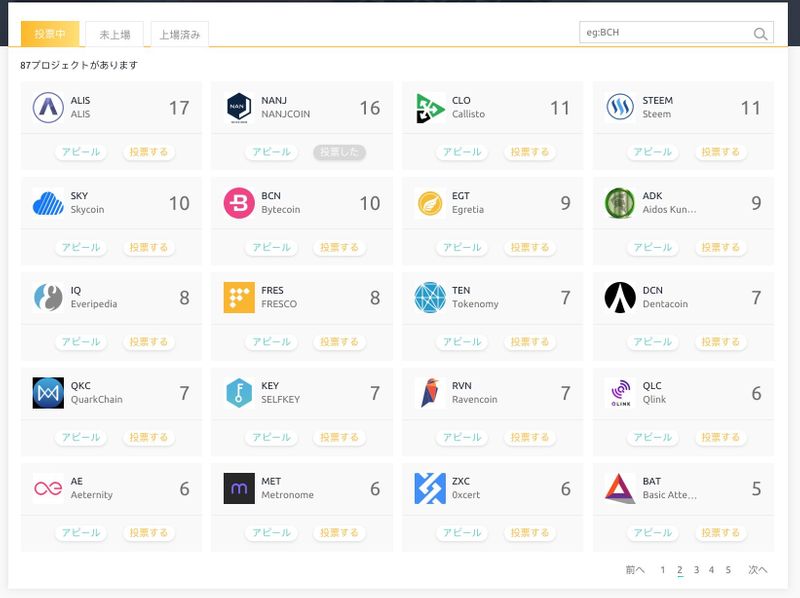Click 投票した button on NANJCOIN card
800x598 pixels.
pos(339,152)
